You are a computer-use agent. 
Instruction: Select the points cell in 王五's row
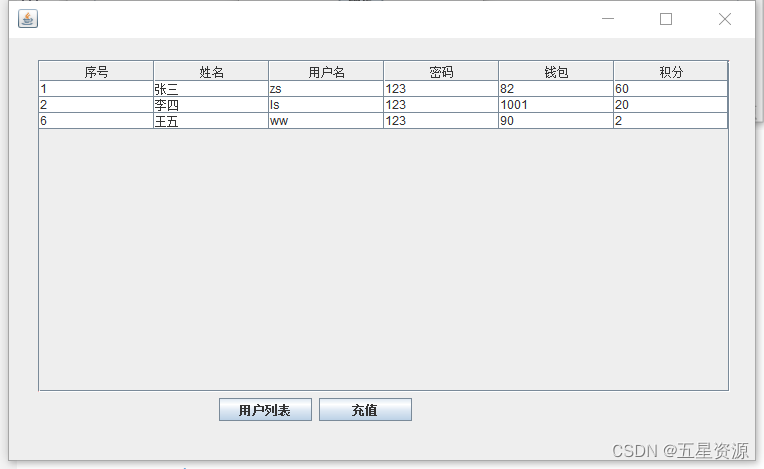pyautogui.click(x=671, y=121)
